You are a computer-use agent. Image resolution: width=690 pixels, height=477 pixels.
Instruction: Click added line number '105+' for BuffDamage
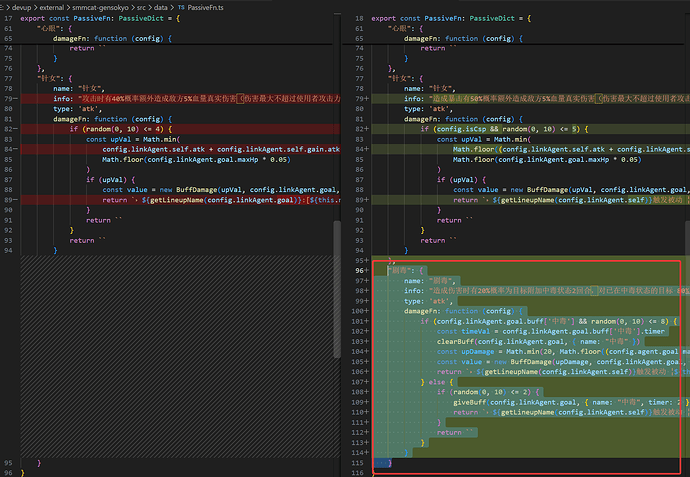(x=360, y=362)
